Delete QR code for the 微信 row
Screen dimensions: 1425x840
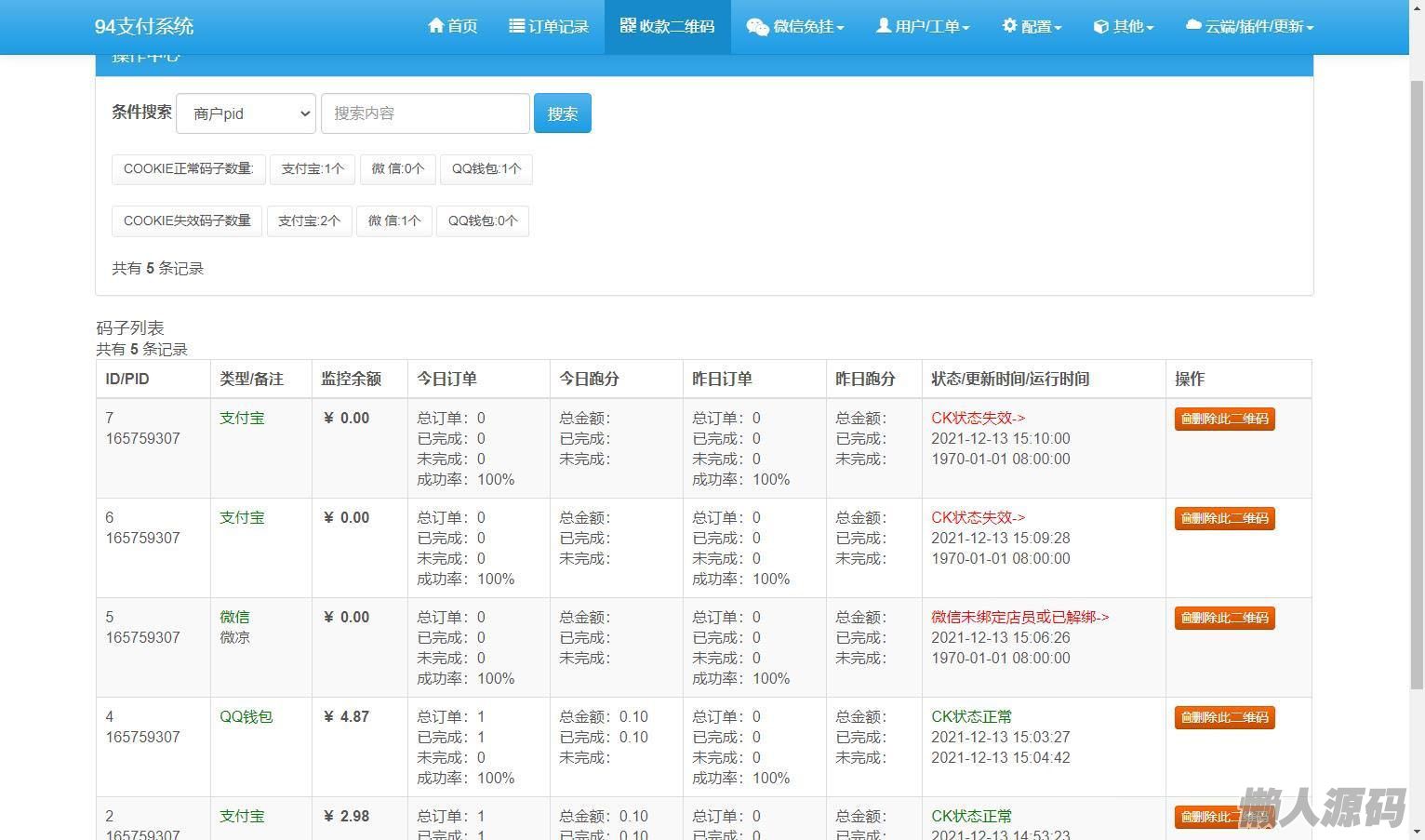click(x=1224, y=618)
